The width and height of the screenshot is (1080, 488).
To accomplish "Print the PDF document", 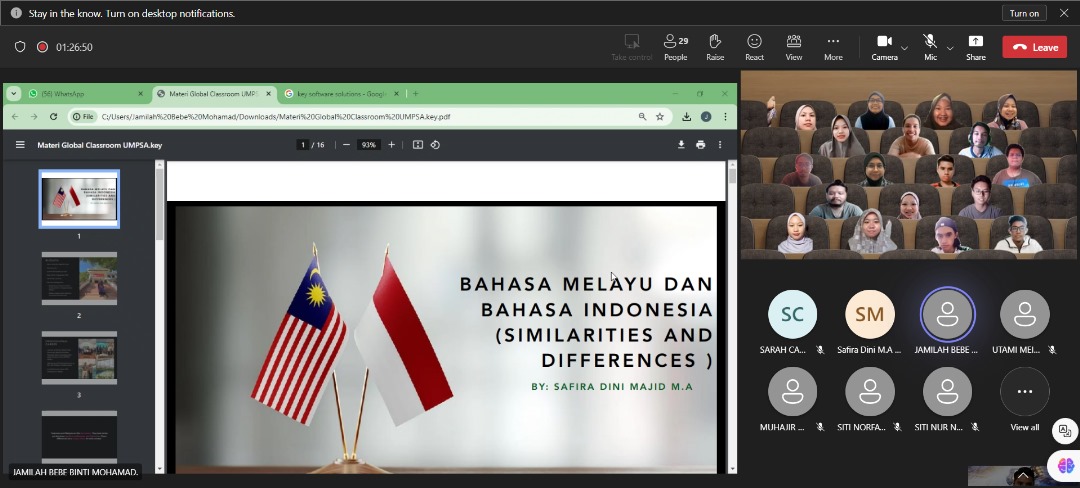I will tap(700, 145).
